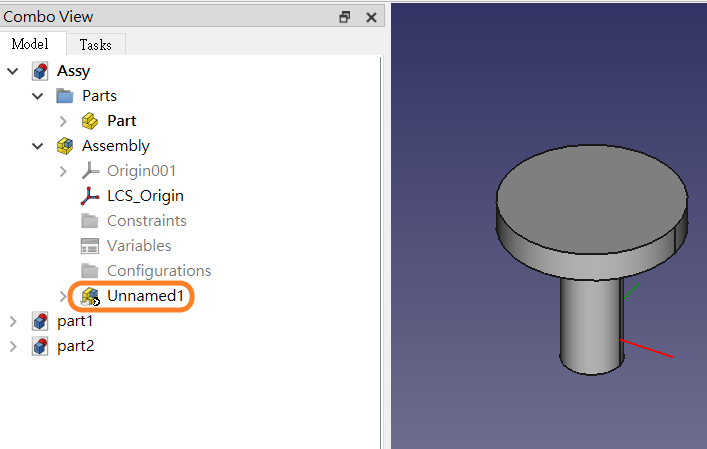The image size is (707, 449).
Task: Select the Configurations label
Action: coord(159,271)
